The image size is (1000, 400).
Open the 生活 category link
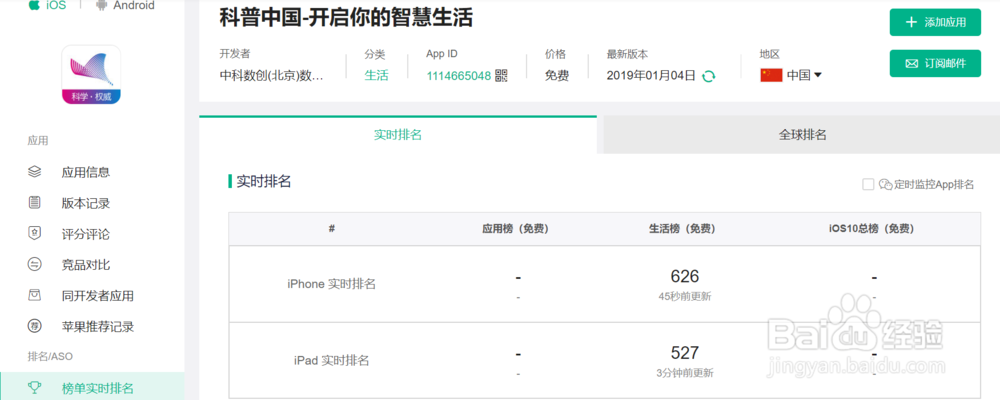pos(376,75)
